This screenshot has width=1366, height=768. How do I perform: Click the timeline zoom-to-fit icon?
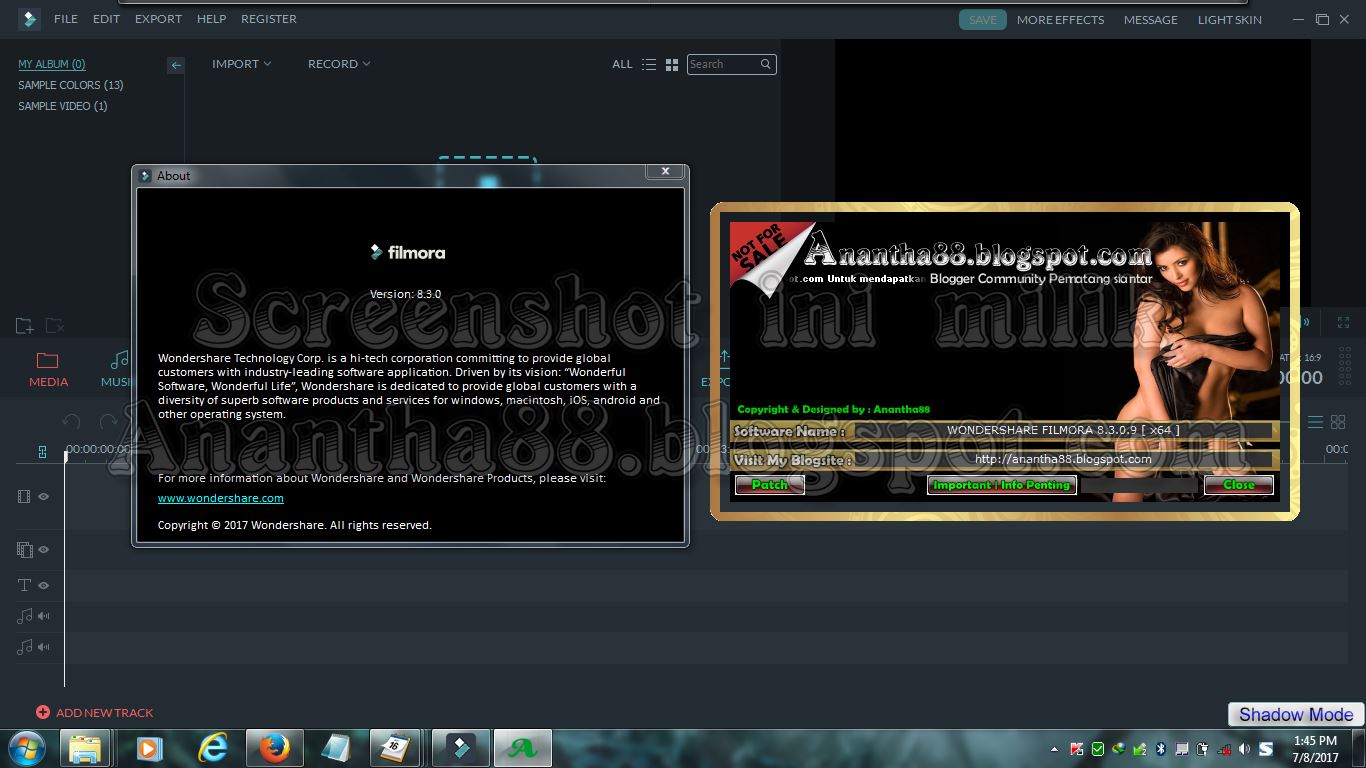42,452
